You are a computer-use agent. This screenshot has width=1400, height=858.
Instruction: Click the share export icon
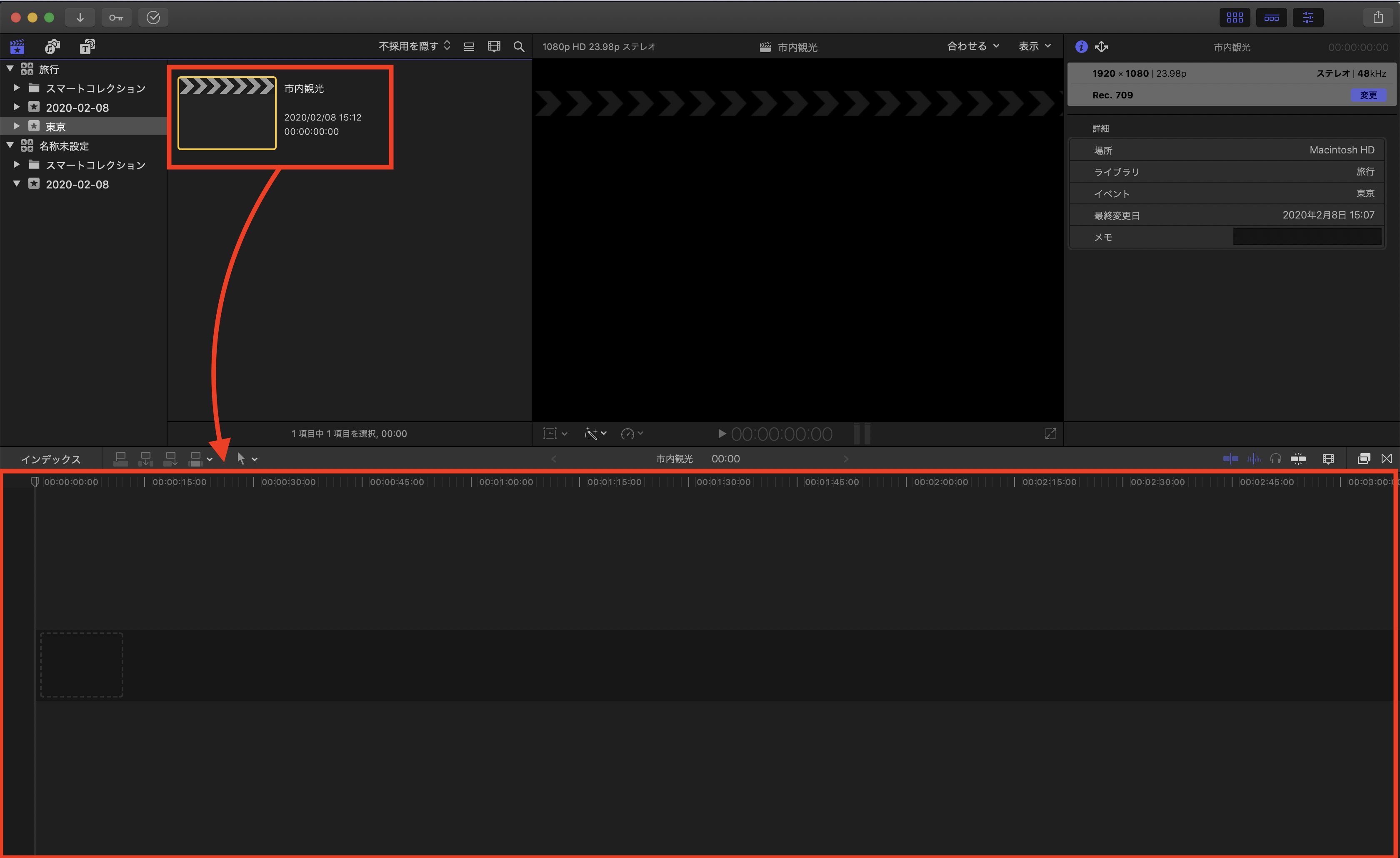tap(1378, 17)
